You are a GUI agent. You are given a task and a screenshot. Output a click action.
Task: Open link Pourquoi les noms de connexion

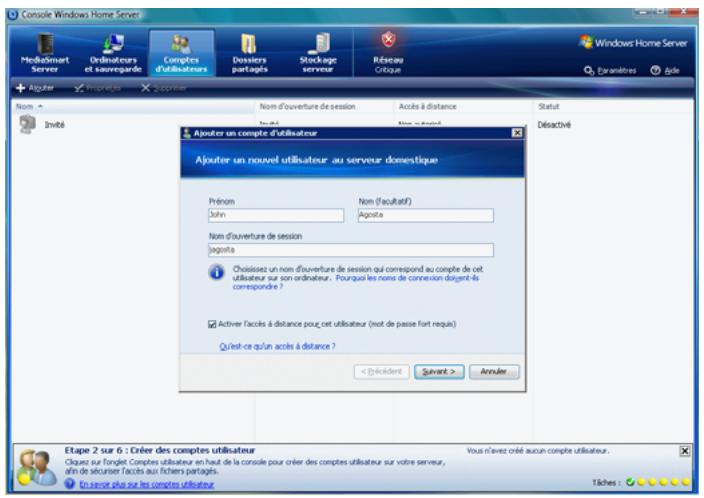pyautogui.click(x=356, y=282)
